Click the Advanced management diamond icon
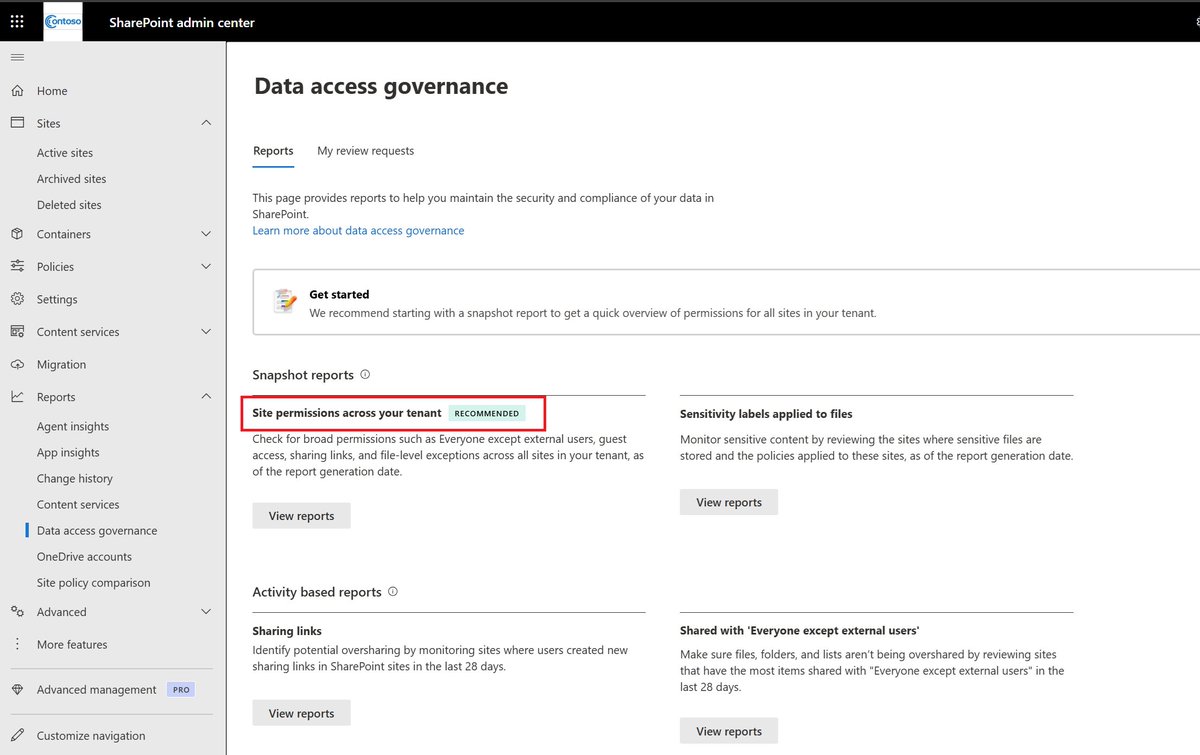1200x755 pixels. tap(17, 690)
